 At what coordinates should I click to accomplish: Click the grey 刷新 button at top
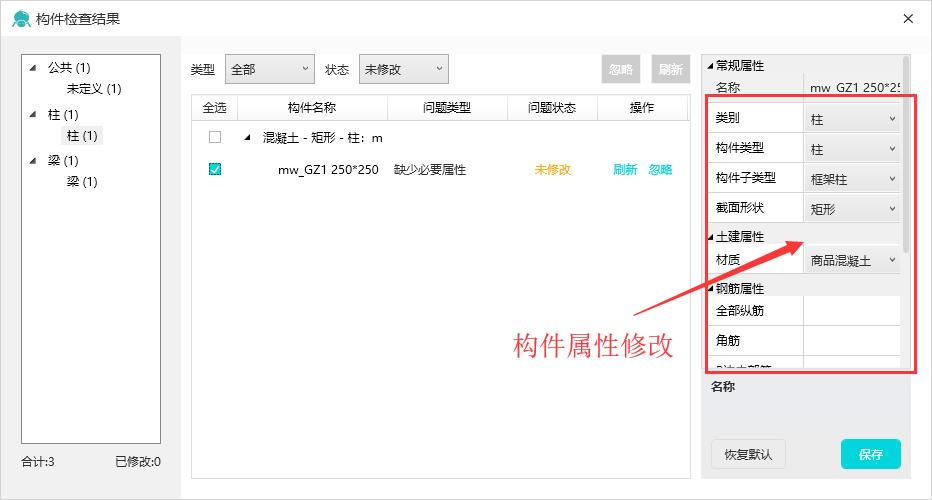[x=670, y=70]
